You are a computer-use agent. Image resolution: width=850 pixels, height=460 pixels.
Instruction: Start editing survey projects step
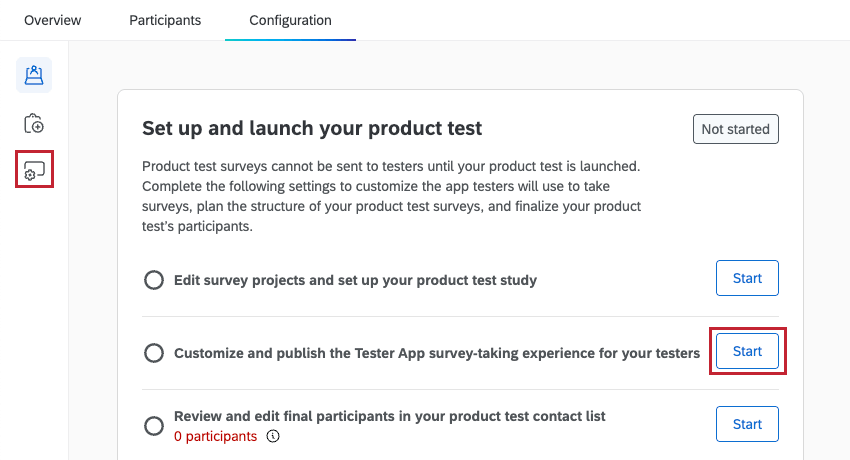(747, 278)
